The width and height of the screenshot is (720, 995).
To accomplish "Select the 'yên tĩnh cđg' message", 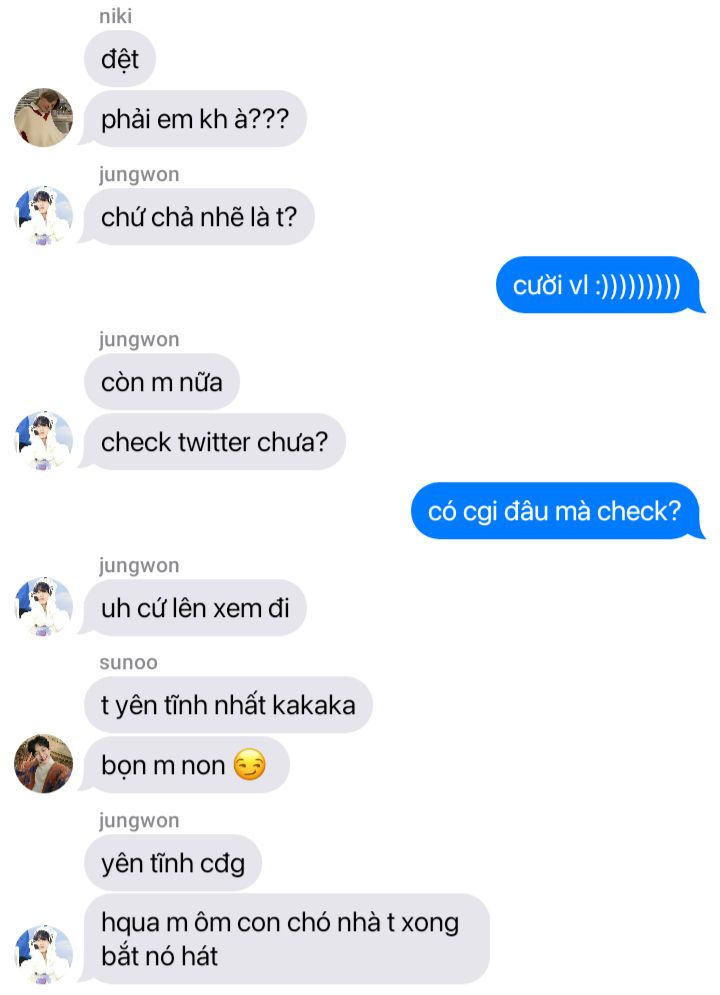I will 173,863.
